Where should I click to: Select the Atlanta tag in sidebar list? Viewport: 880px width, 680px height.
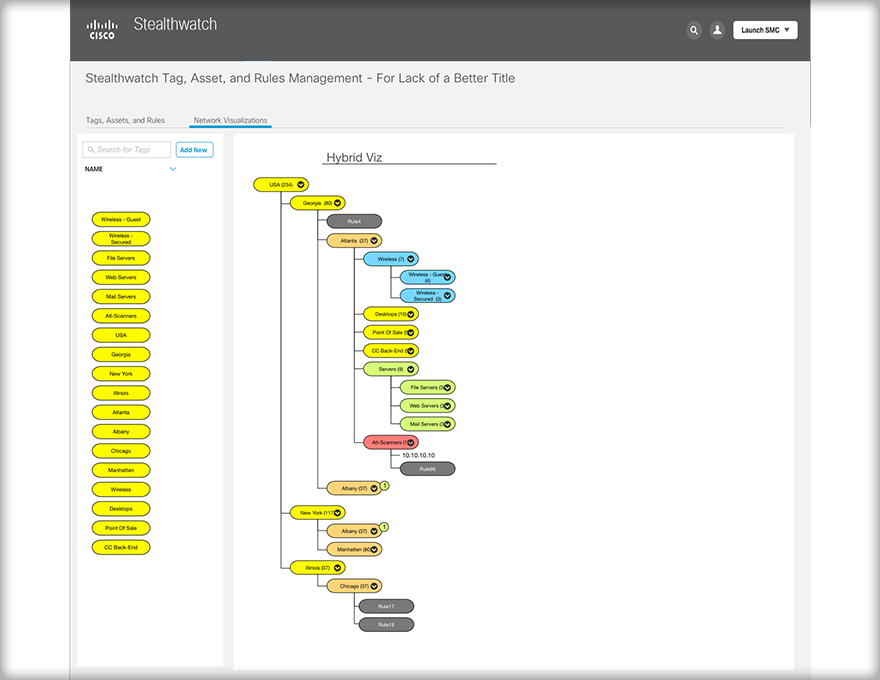click(121, 412)
